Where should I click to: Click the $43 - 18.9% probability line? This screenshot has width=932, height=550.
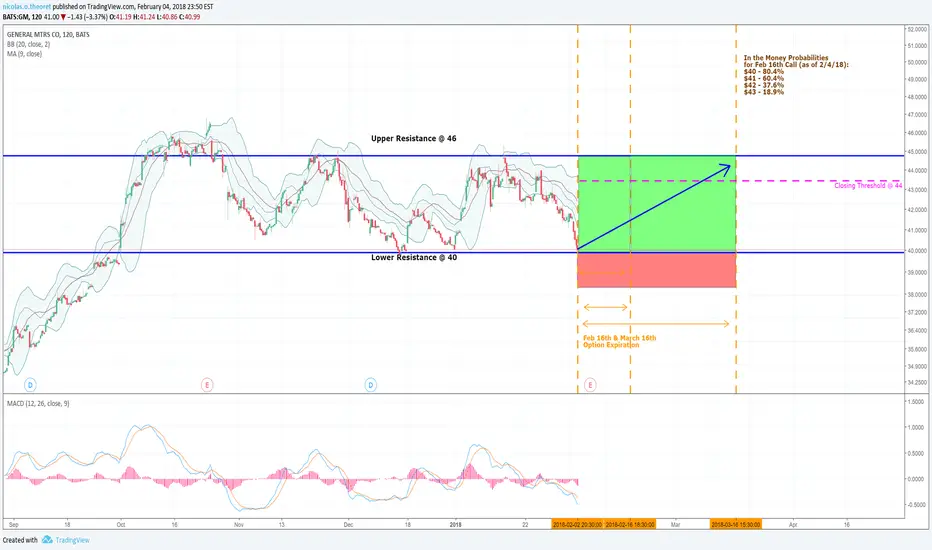pos(764,92)
